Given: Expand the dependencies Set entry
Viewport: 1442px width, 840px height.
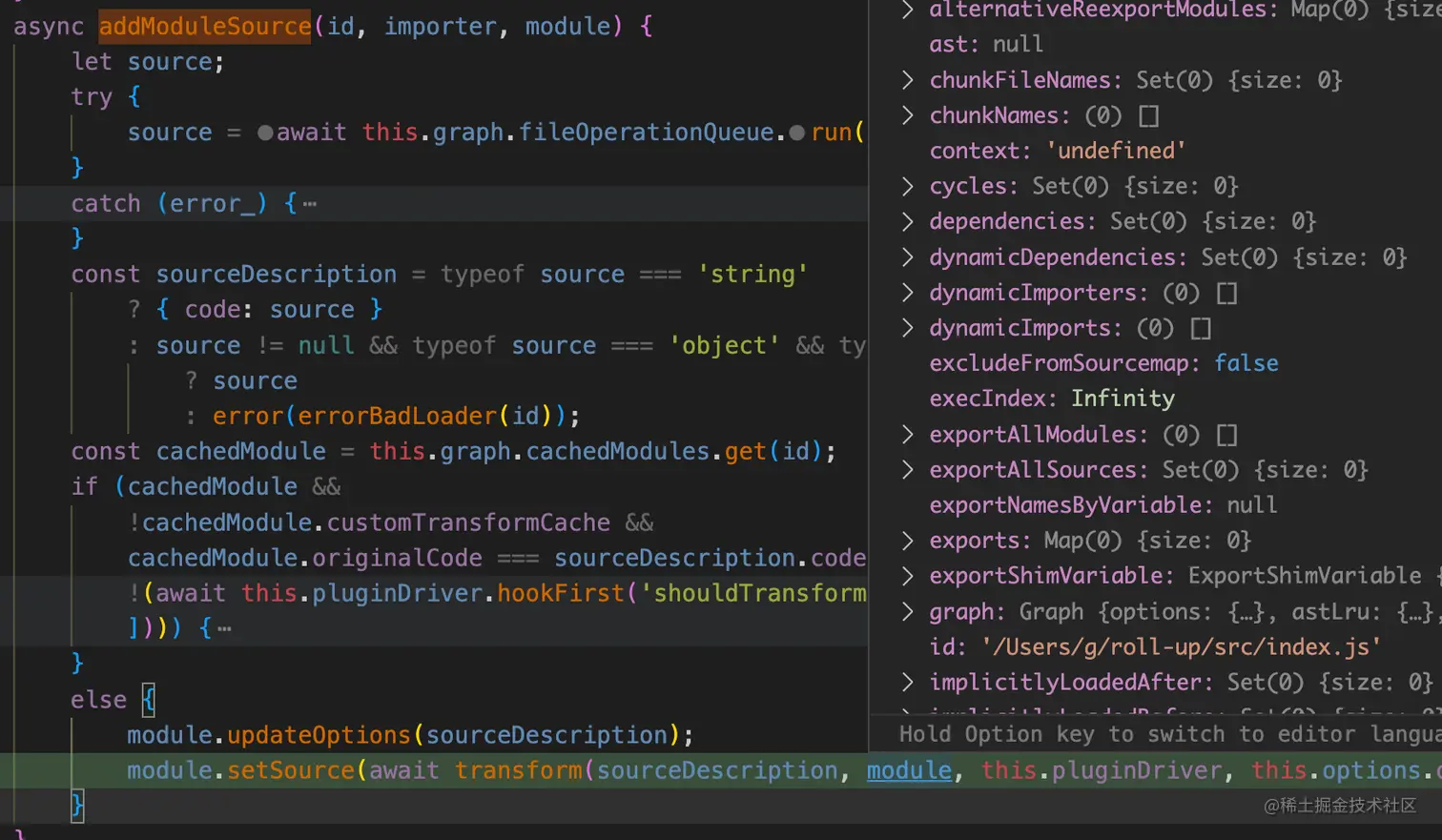Looking at the screenshot, I should [x=907, y=221].
